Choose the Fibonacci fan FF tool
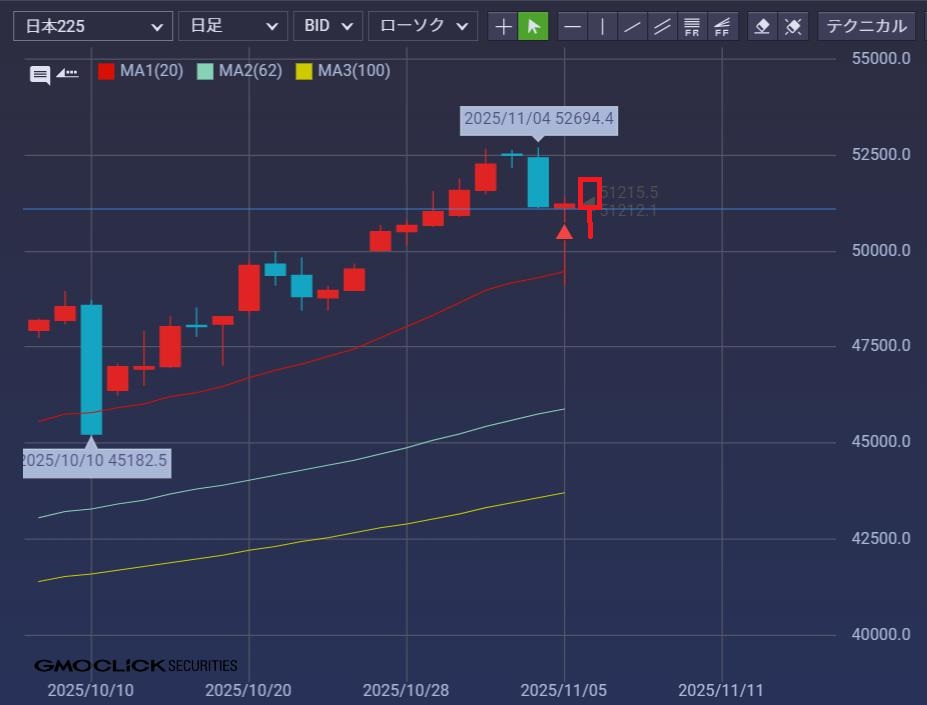 (722, 27)
